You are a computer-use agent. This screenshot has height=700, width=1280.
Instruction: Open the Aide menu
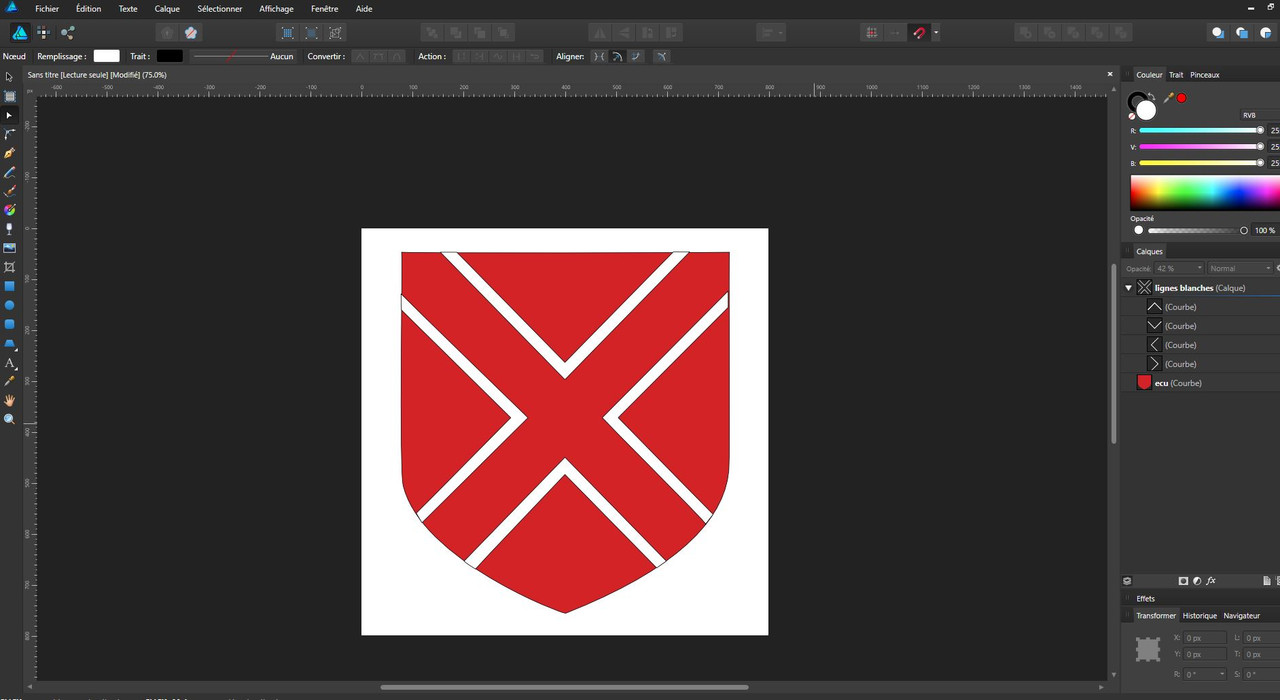pyautogui.click(x=364, y=9)
